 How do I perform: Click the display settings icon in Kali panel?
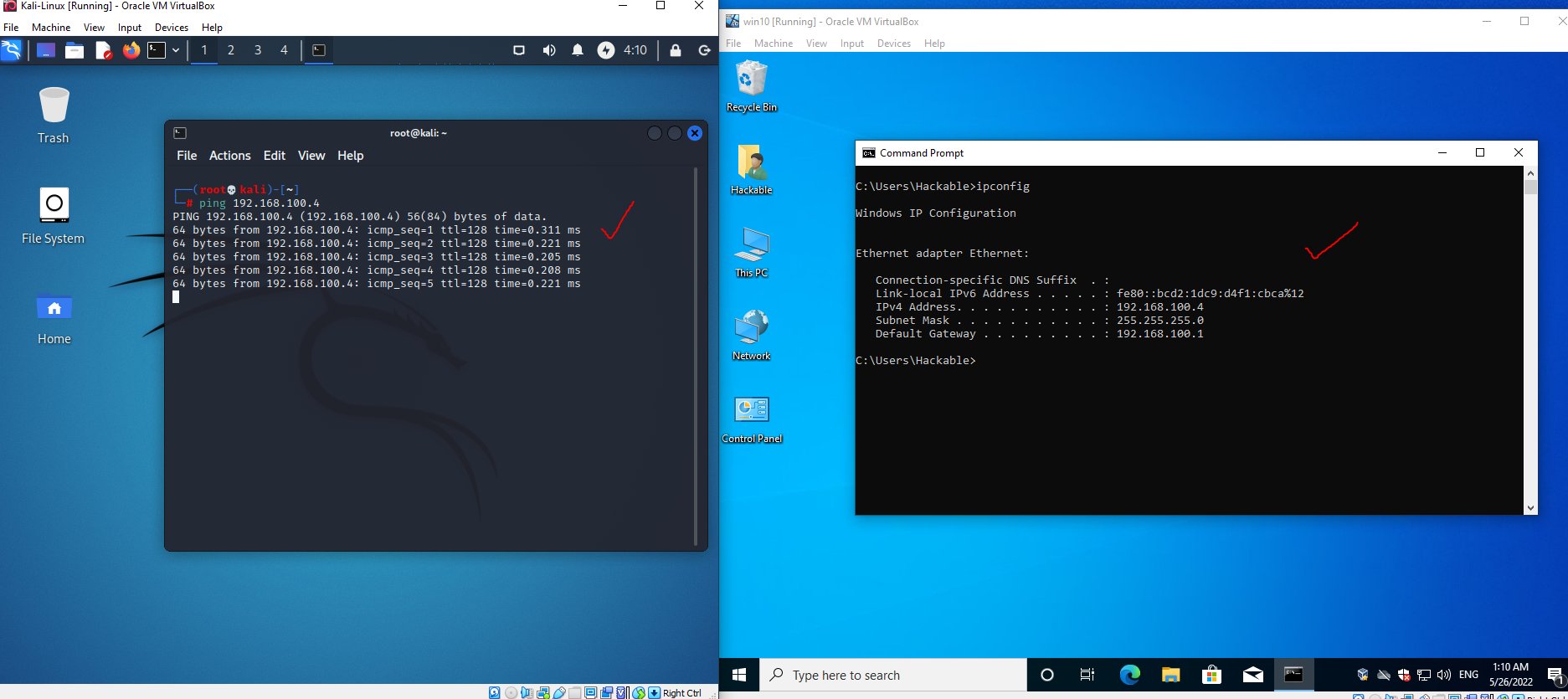point(519,50)
